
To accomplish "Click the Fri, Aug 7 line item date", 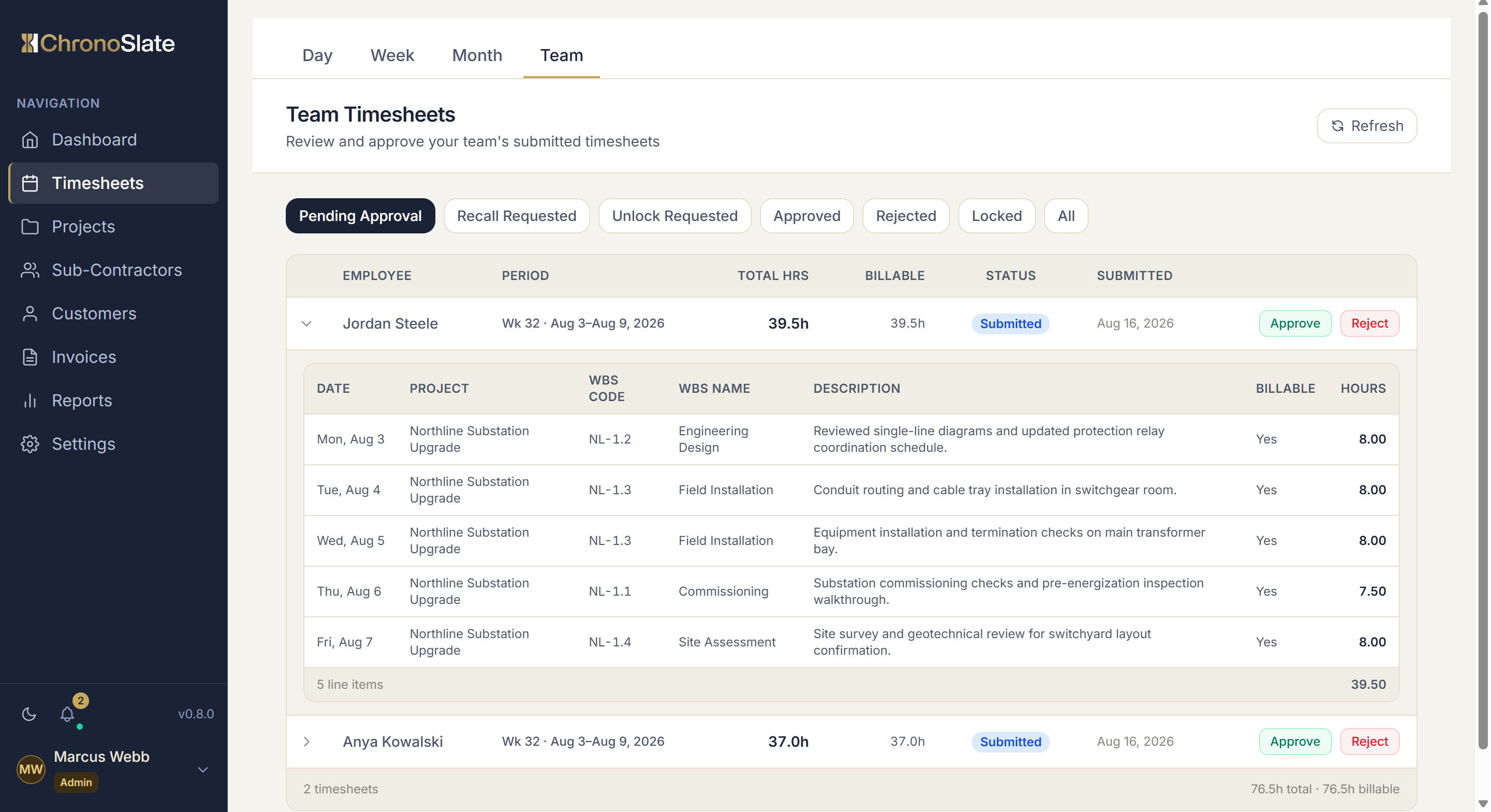I will tap(344, 642).
